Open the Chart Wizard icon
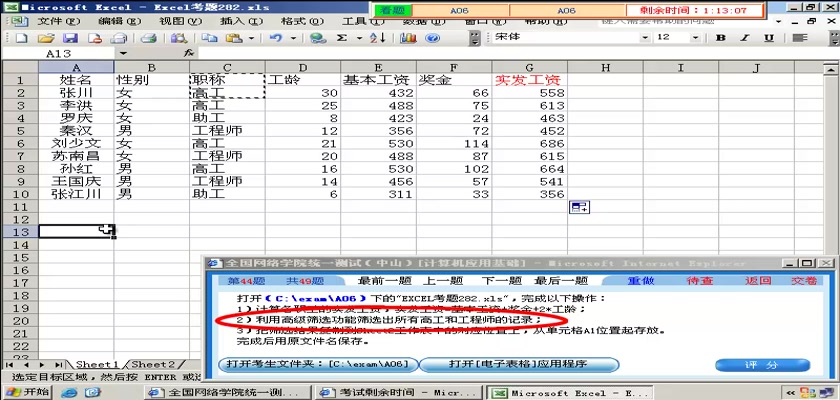The image size is (840, 400). [408, 38]
